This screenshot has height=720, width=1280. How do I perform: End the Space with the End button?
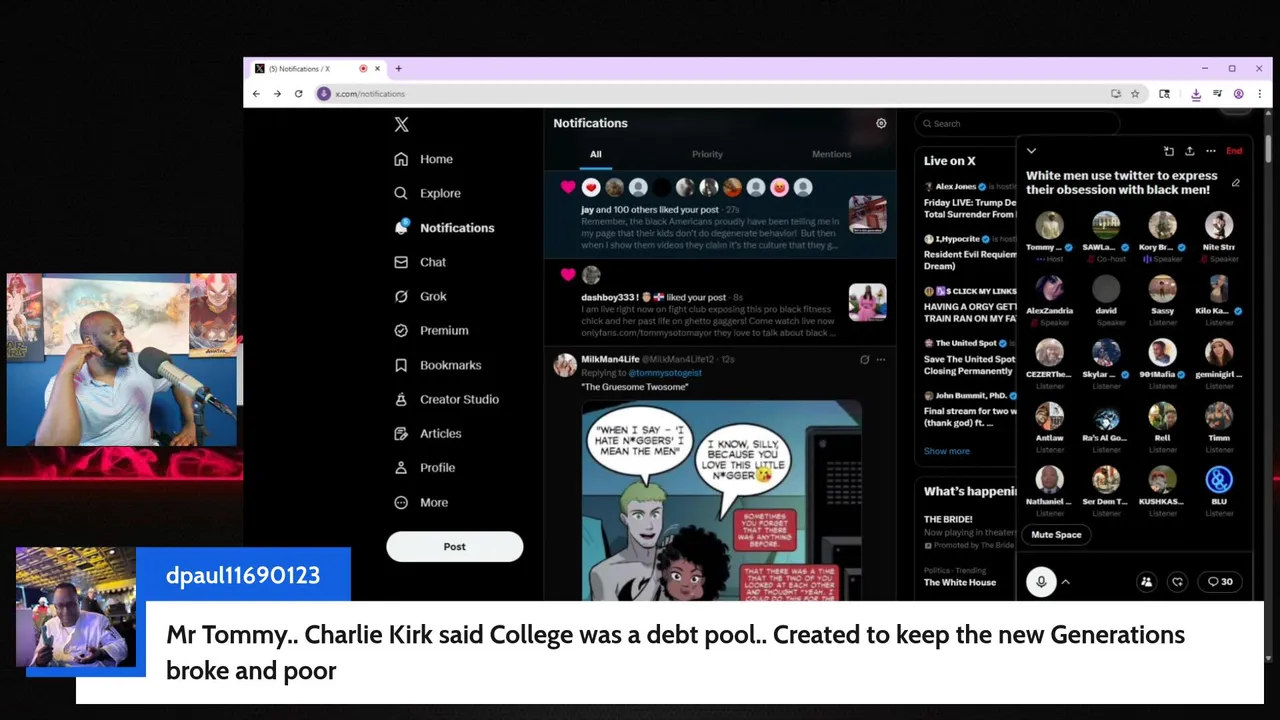1234,151
